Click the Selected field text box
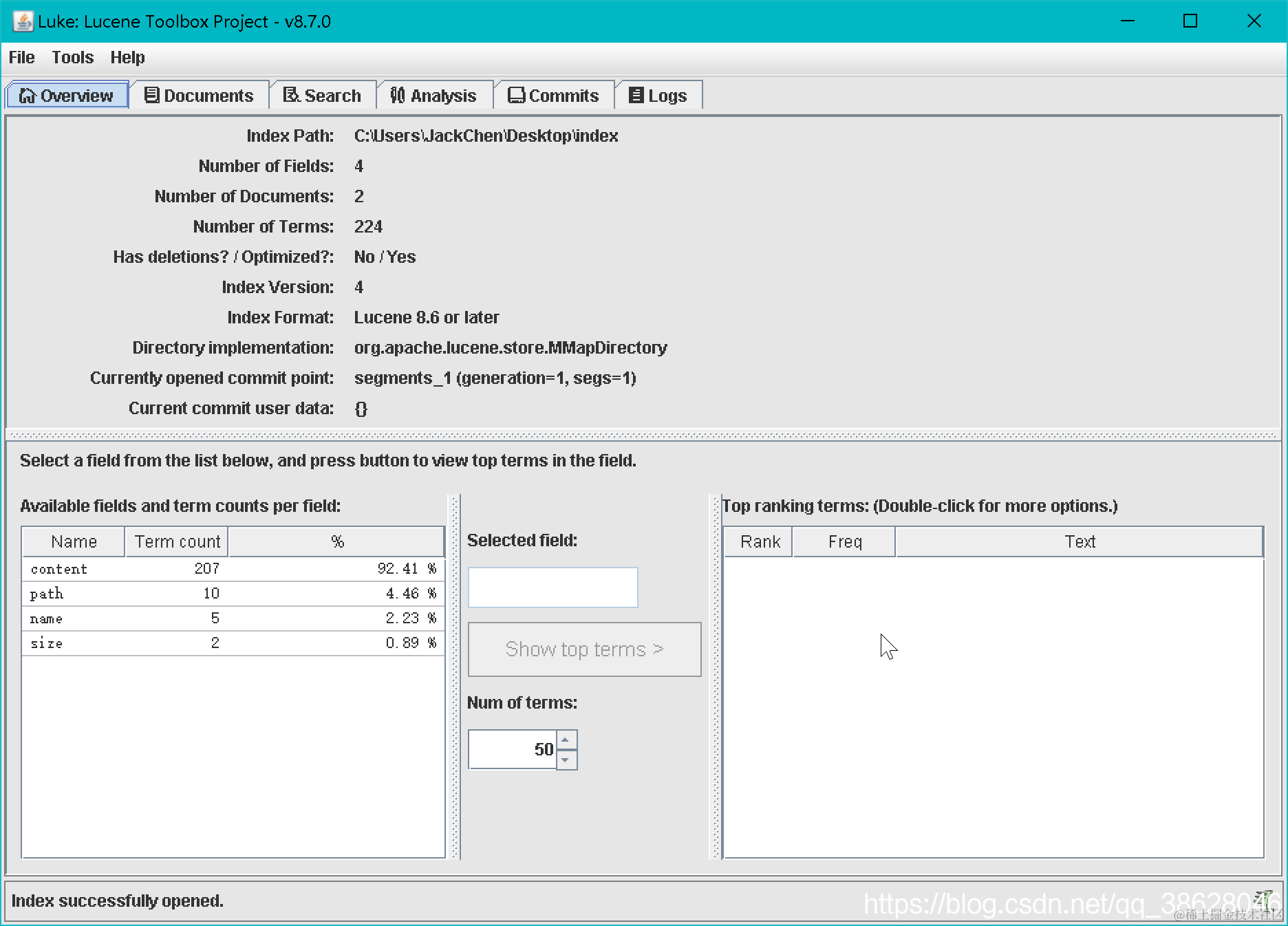Viewport: 1288px width, 926px height. 552,588
